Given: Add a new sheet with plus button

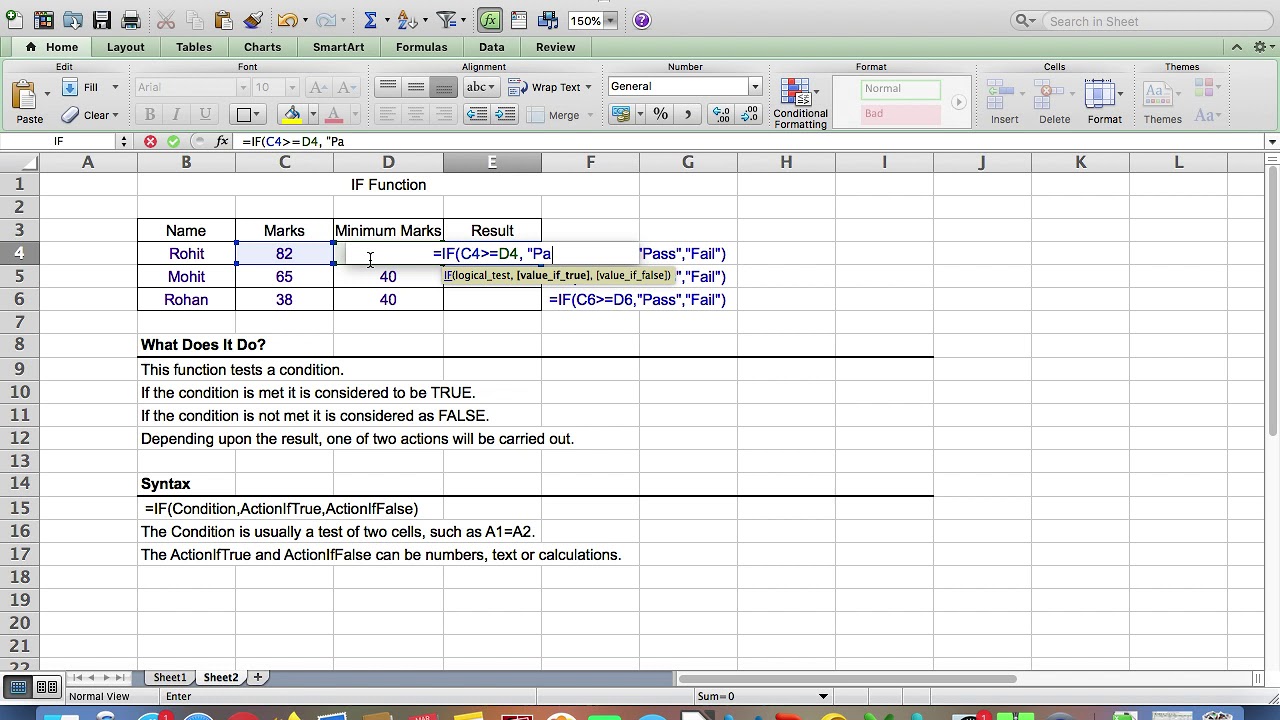Looking at the screenshot, I should [257, 677].
